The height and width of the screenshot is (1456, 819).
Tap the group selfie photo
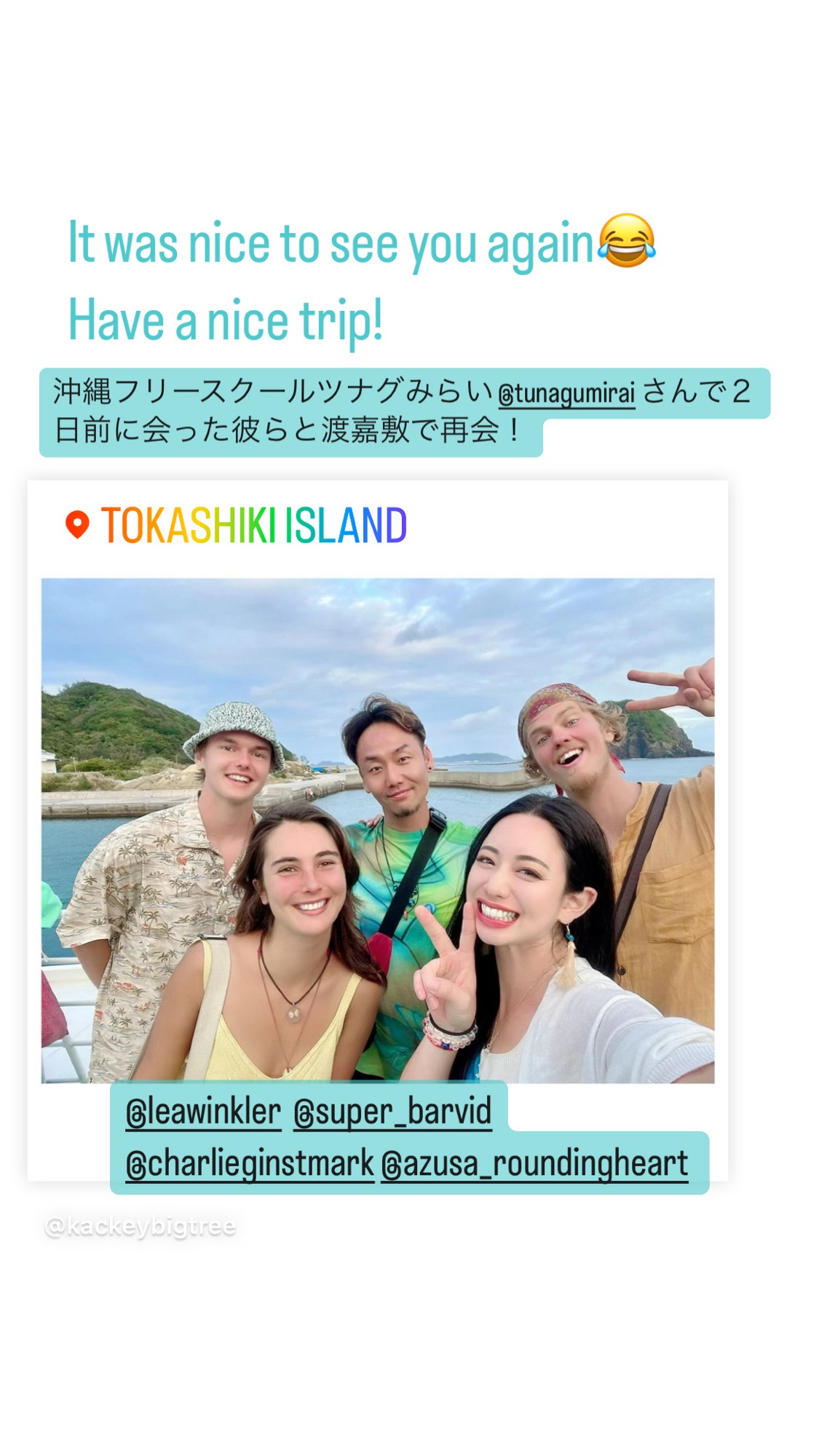(x=378, y=830)
